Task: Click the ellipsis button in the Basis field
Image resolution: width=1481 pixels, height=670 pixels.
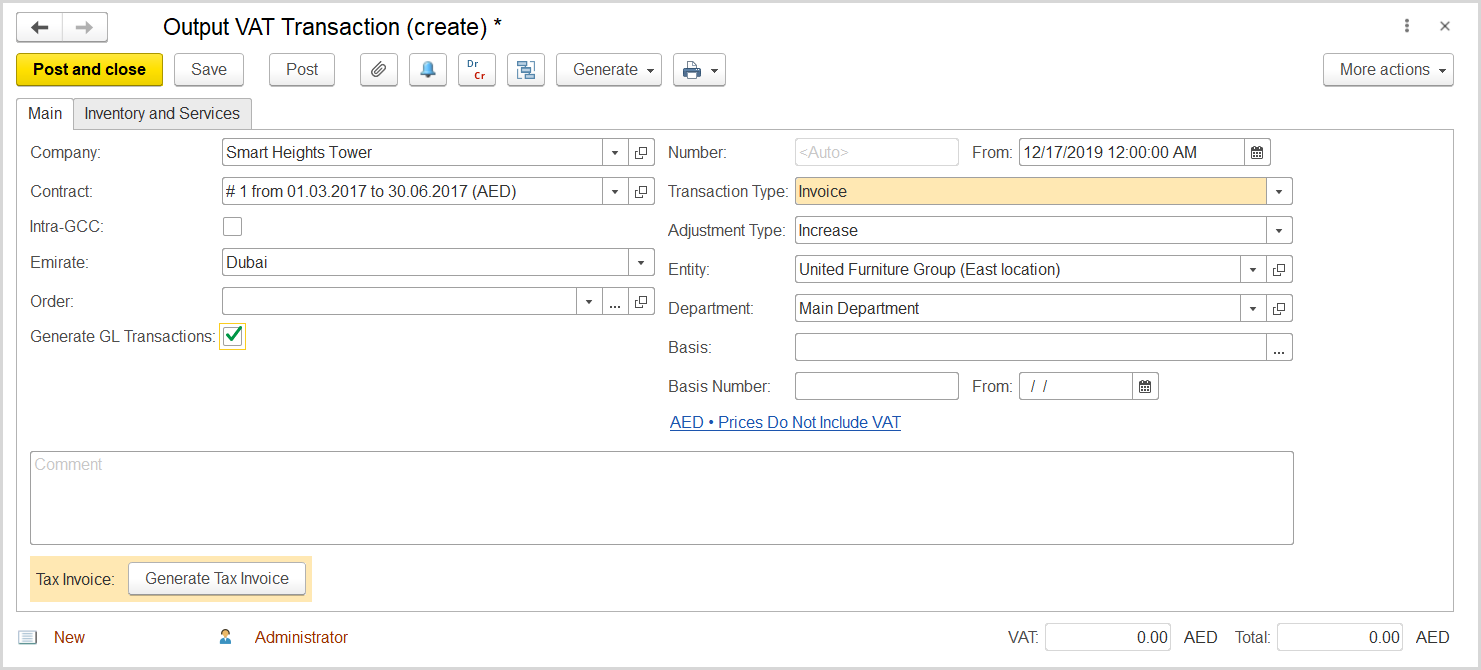Action: [x=1280, y=348]
